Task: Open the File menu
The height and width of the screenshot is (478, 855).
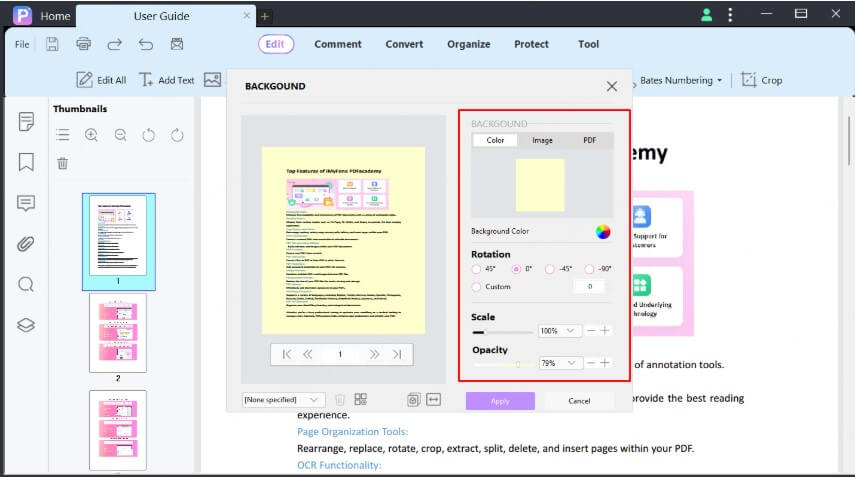Action: coord(22,44)
